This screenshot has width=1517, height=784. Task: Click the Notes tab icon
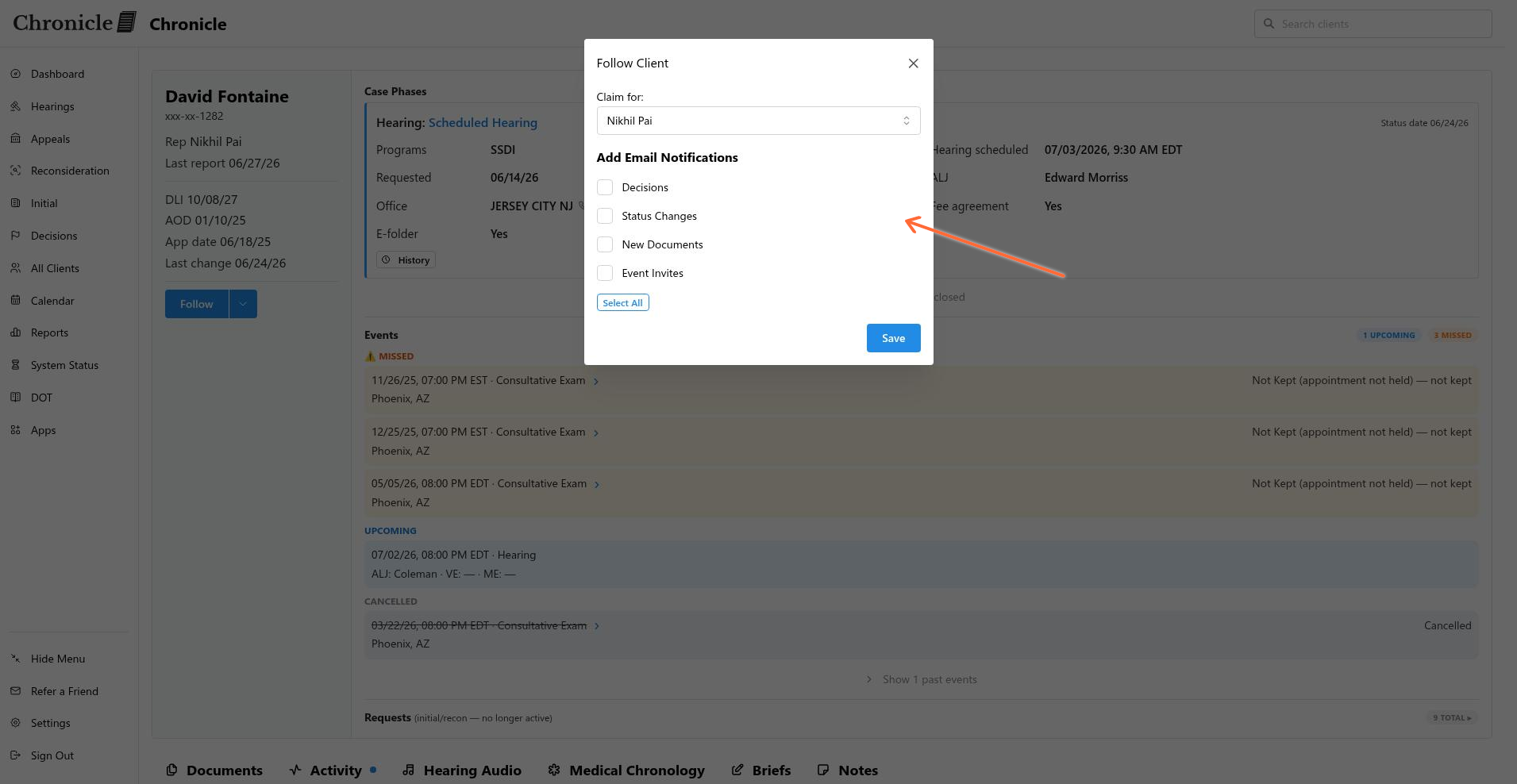click(x=823, y=770)
